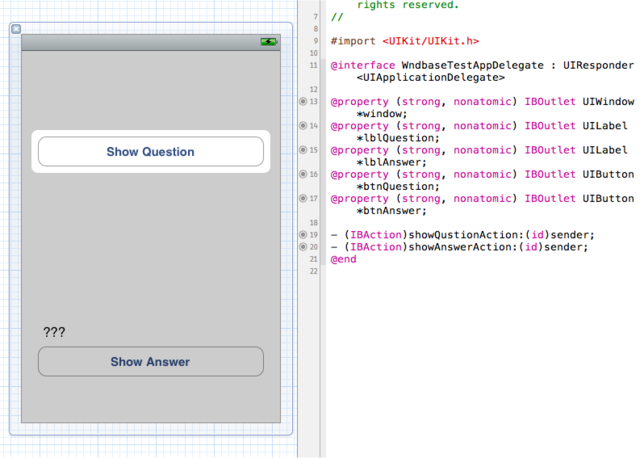Click the Show Answer button
The image size is (640, 458).
(x=151, y=362)
